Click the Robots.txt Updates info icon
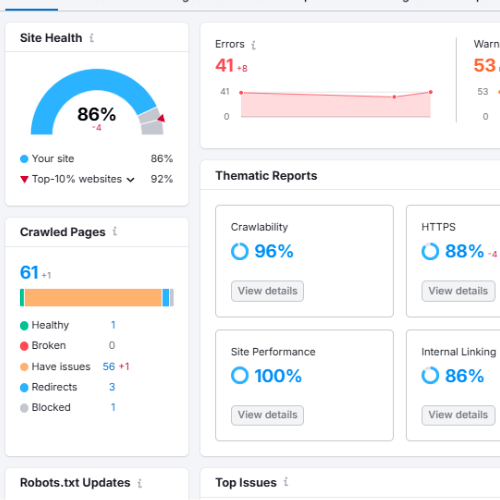 140,483
